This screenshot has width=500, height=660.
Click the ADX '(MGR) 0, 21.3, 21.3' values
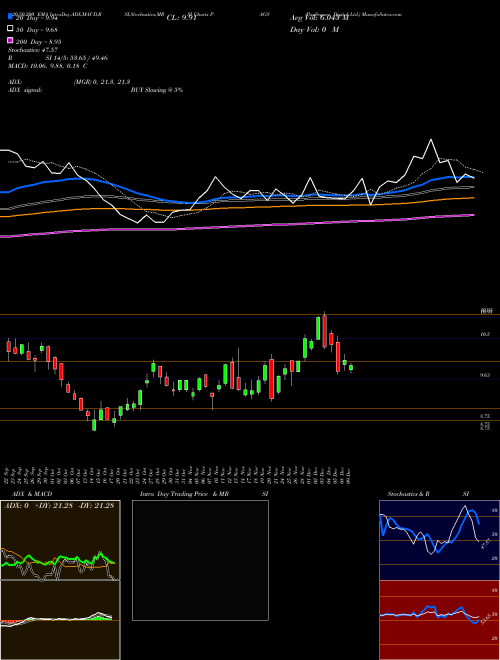click(101, 82)
